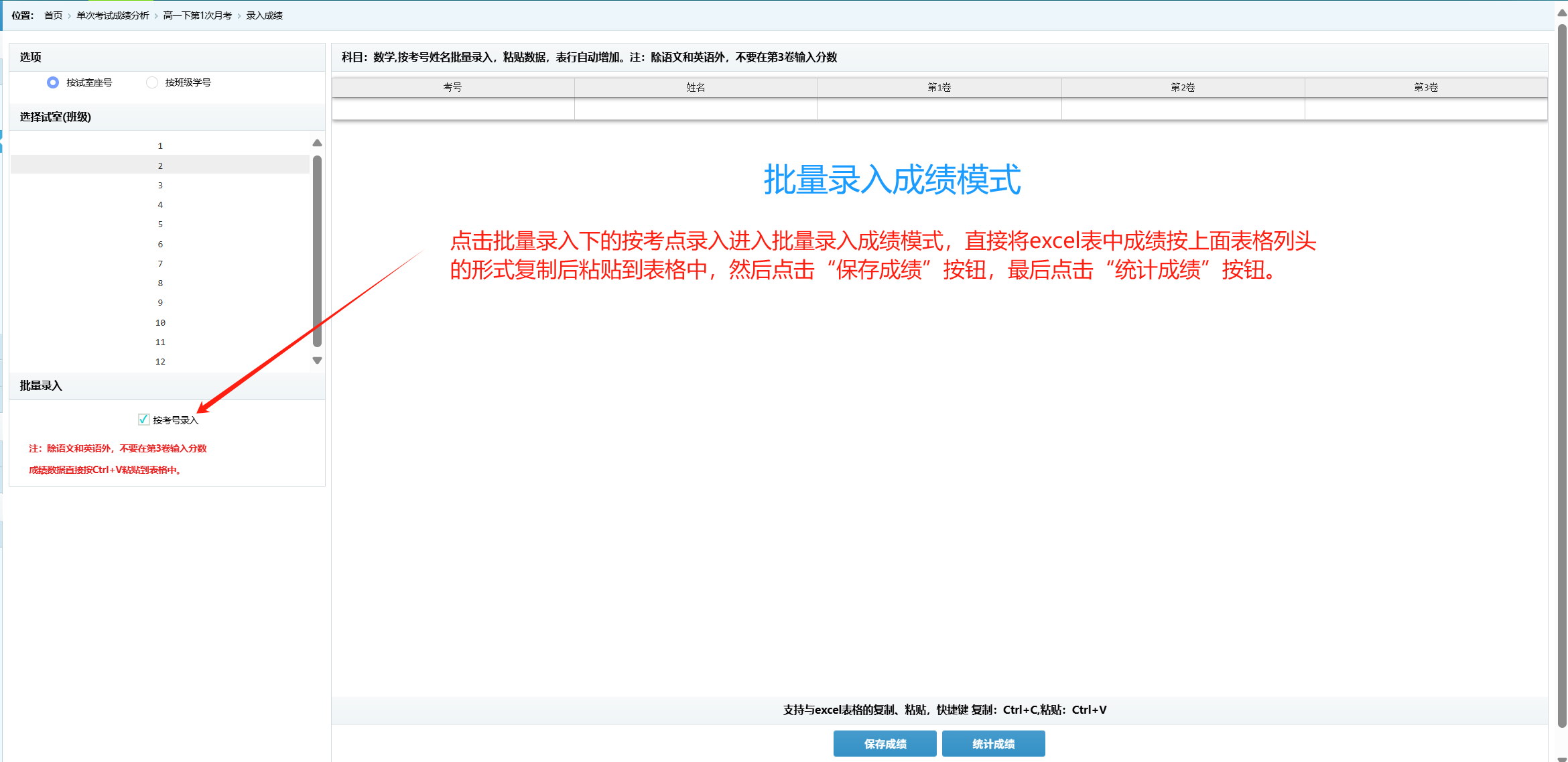
Task: Open 单次考试成绩分析 breadcrumb link
Action: point(113,15)
